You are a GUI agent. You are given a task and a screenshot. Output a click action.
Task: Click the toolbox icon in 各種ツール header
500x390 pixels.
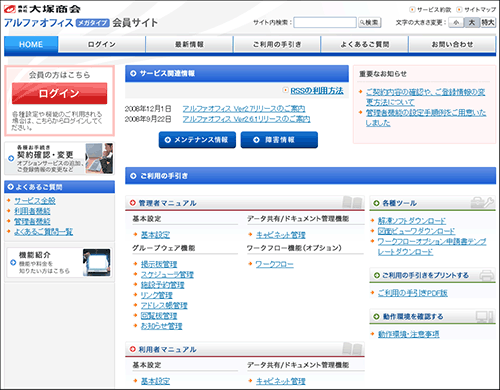point(482,202)
